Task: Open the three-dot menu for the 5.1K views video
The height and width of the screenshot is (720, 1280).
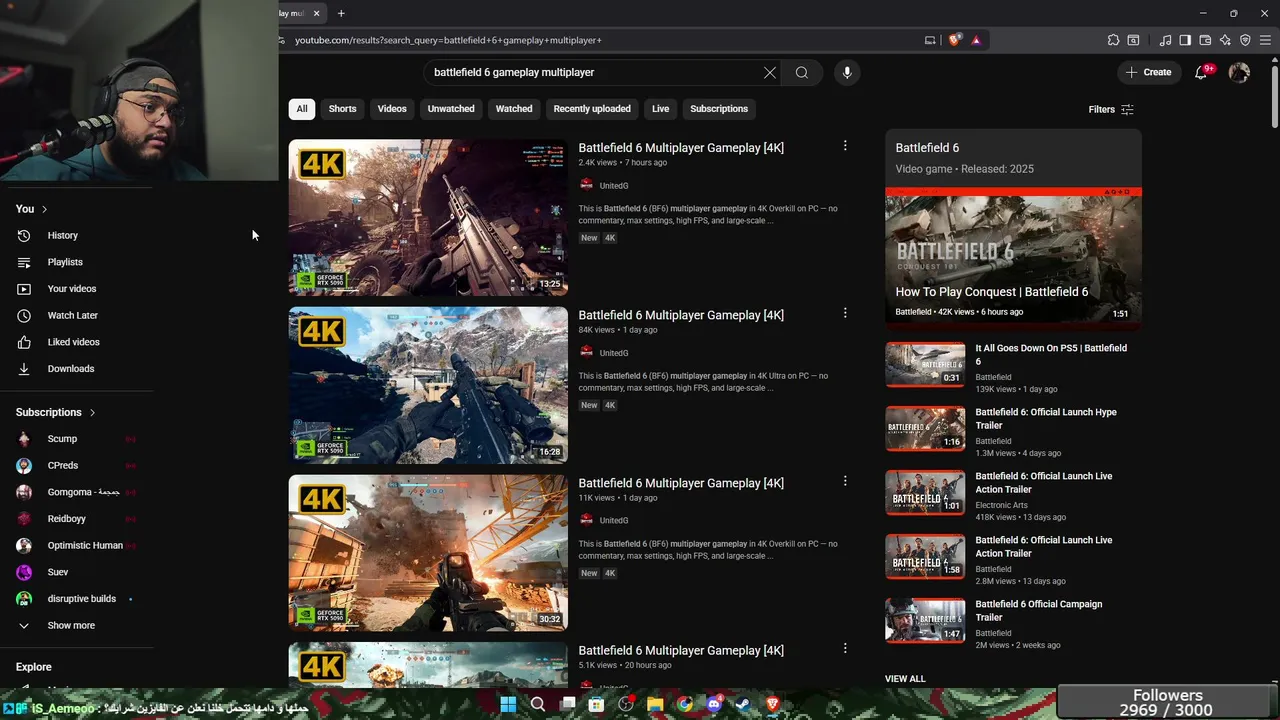Action: click(x=845, y=648)
